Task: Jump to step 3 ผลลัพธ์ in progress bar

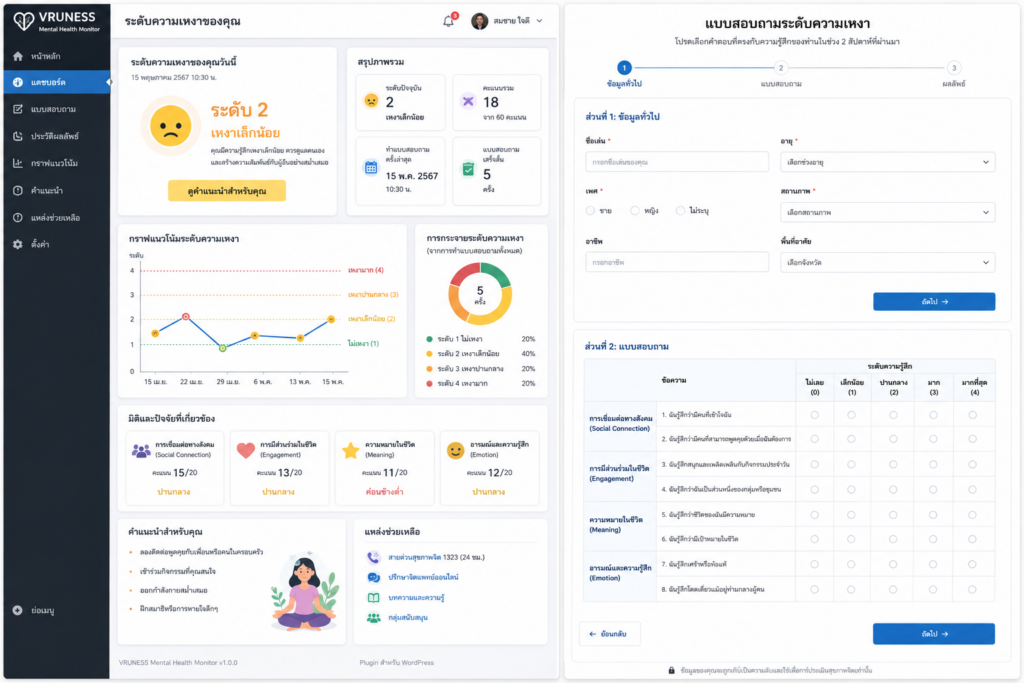Action: pyautogui.click(x=953, y=68)
